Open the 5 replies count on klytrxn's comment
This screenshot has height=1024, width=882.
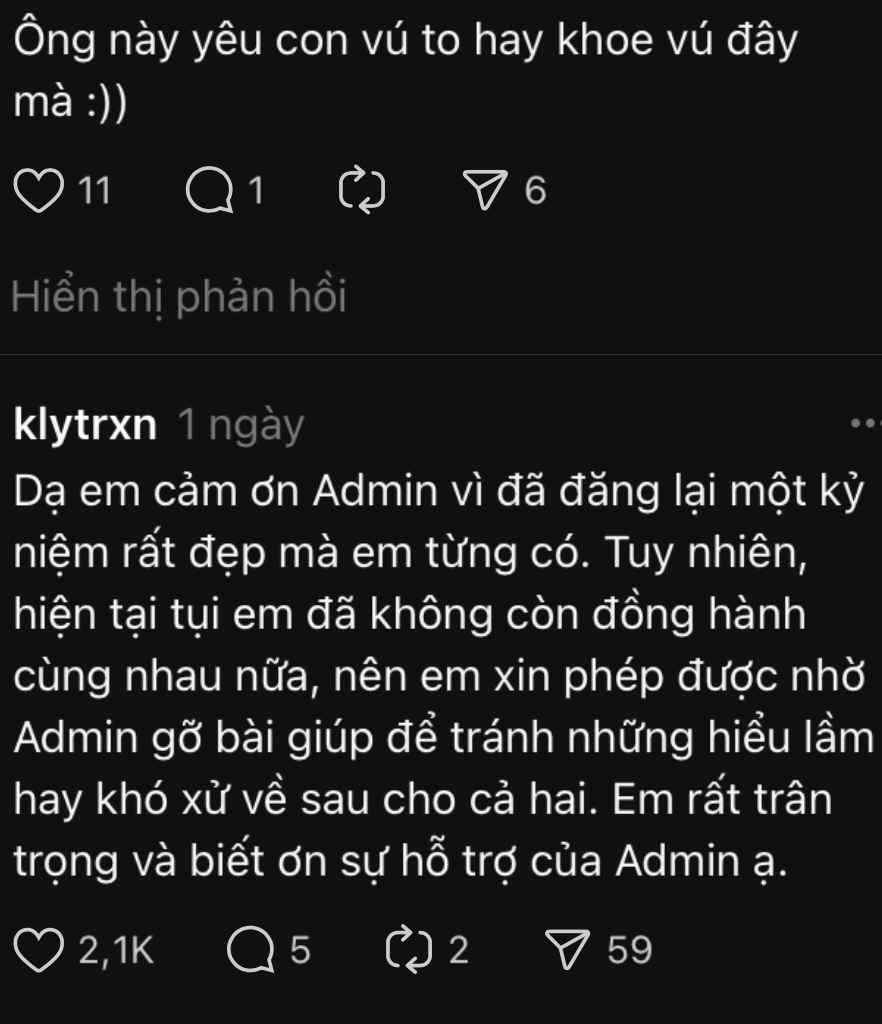pos(300,950)
